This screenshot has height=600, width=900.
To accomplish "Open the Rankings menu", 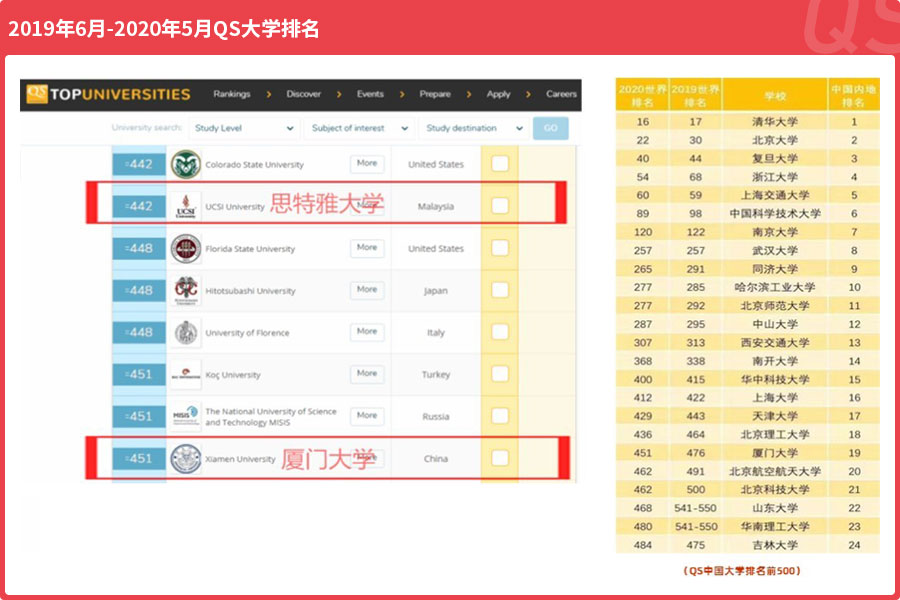I will pos(232,94).
